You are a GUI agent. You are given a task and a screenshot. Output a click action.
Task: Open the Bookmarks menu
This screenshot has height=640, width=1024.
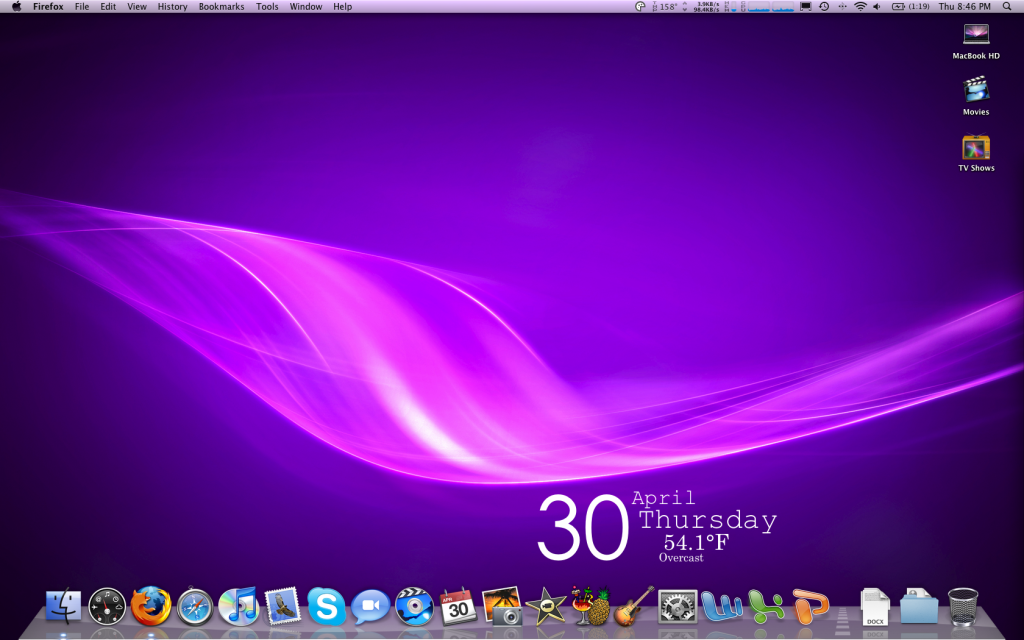click(221, 7)
